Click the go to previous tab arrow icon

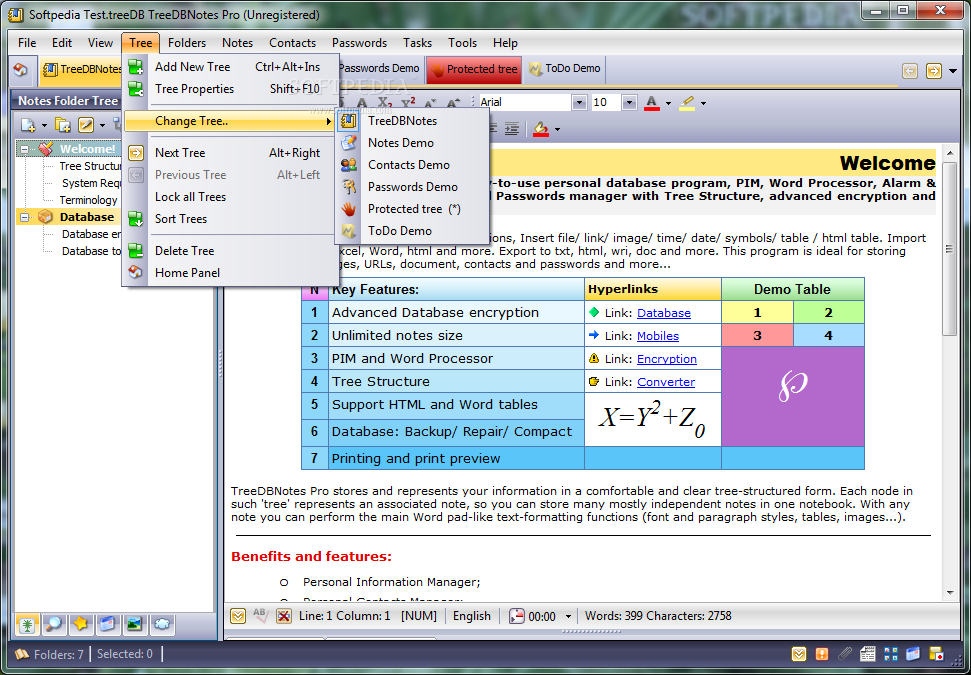(x=910, y=71)
